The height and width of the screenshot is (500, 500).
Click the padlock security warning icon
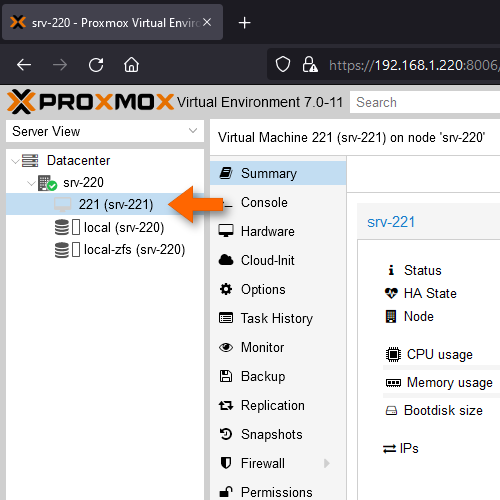point(310,64)
